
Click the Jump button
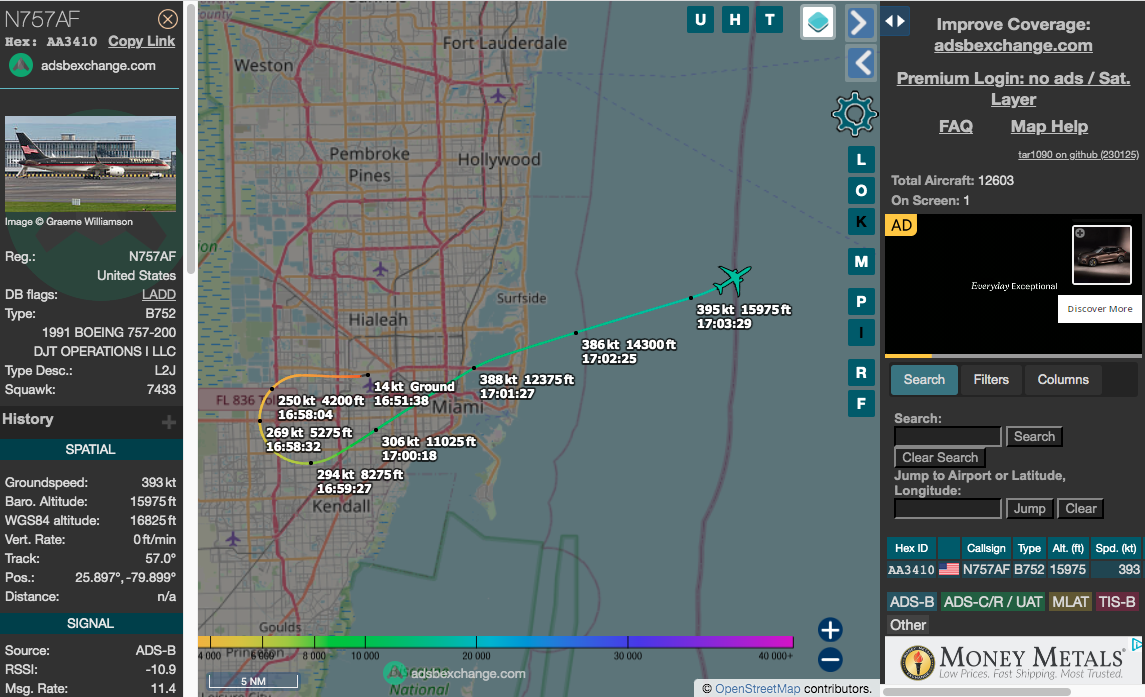tap(1030, 509)
